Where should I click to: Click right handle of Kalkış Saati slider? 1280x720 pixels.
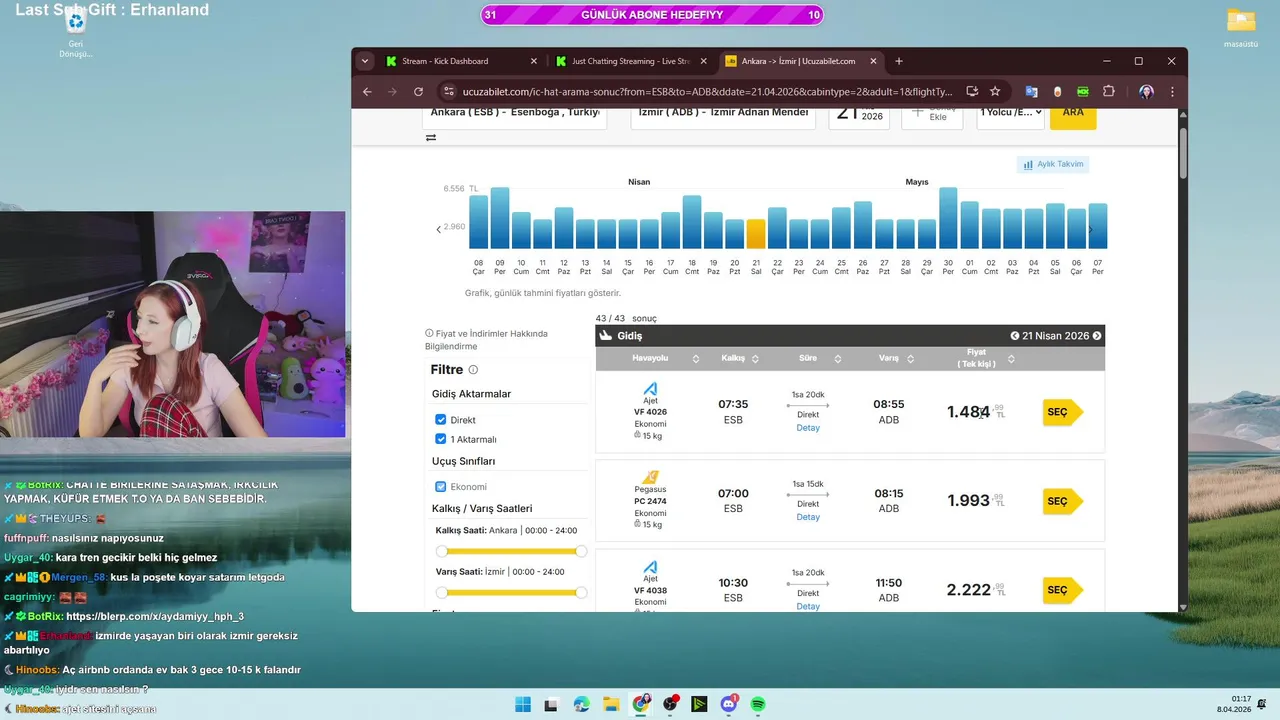click(x=581, y=551)
